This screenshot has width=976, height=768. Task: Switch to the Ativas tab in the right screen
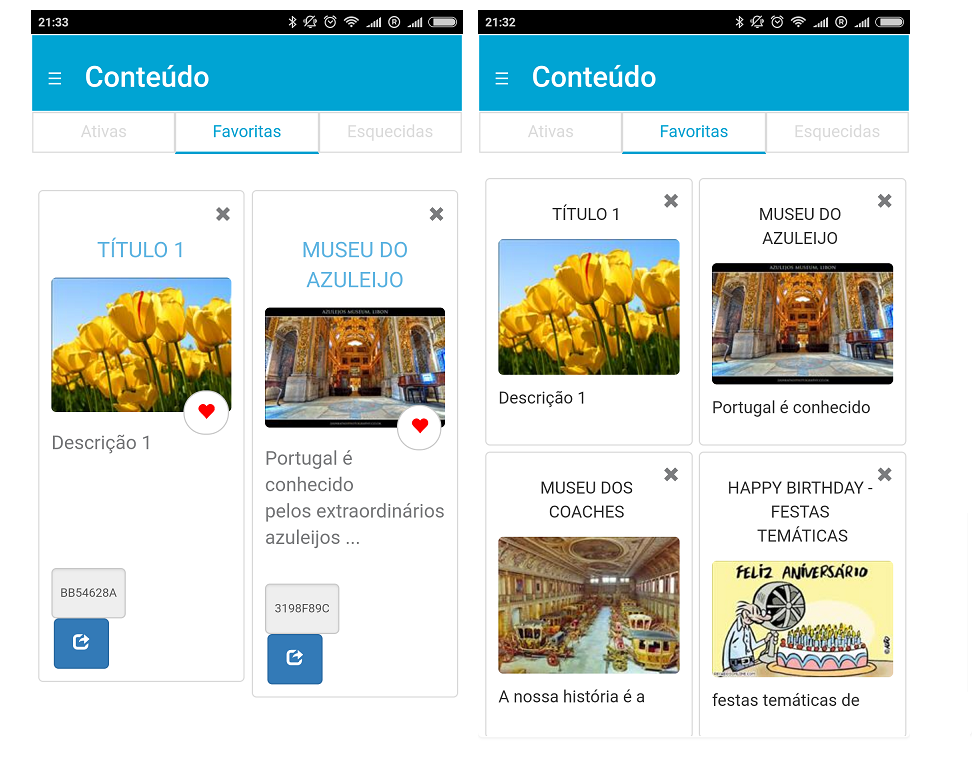coord(551,132)
